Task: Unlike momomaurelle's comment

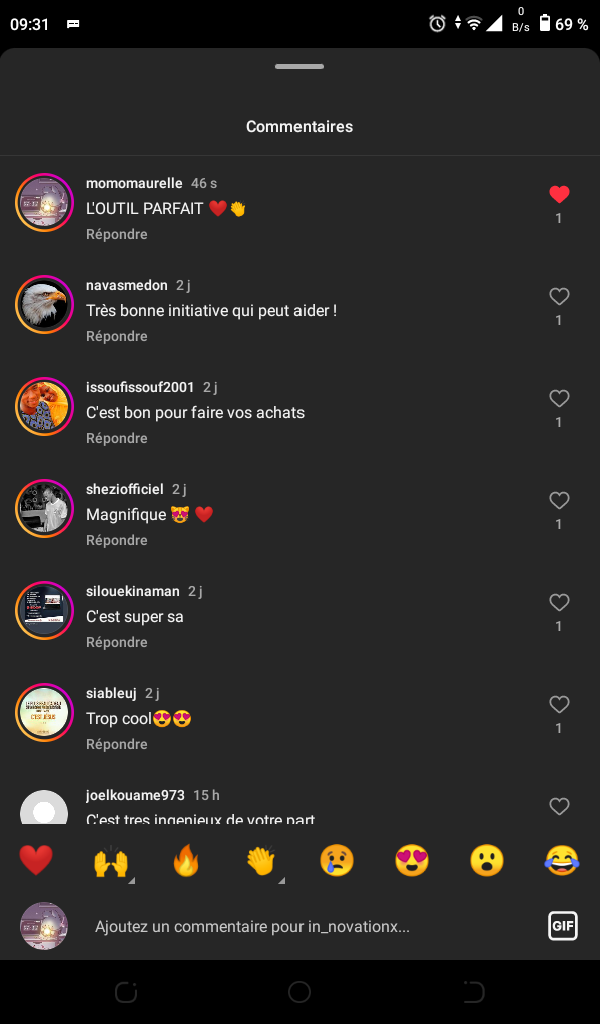Action: 559,195
